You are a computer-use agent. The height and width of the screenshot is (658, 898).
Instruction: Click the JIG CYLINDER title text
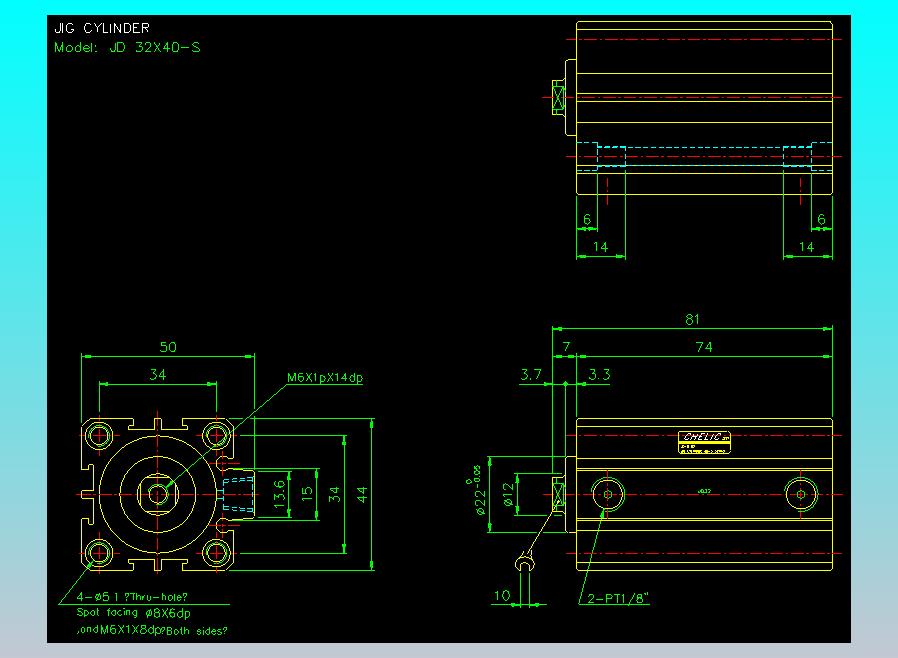pyautogui.click(x=101, y=29)
